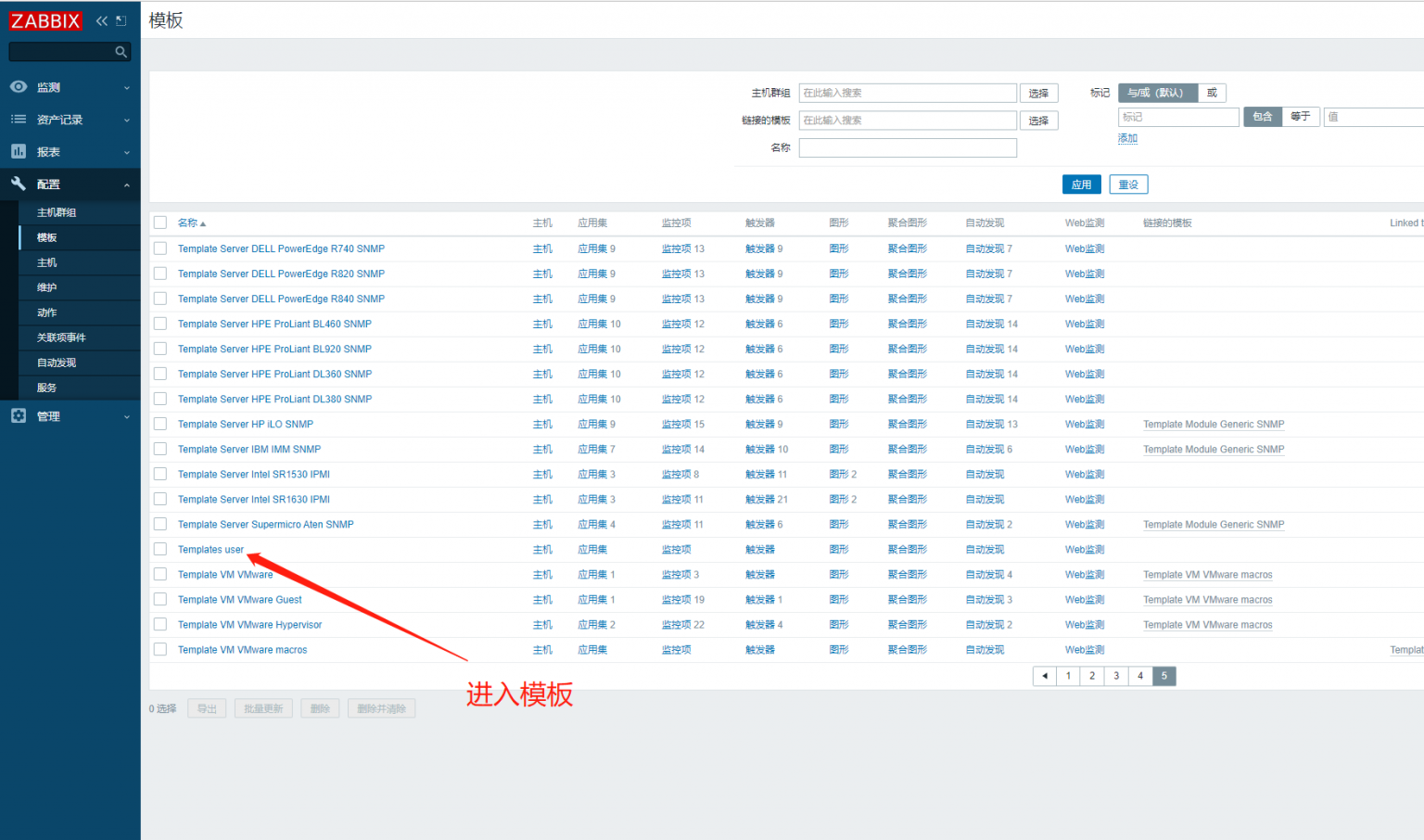Click 选择 button for 链接的模板

click(x=1038, y=121)
